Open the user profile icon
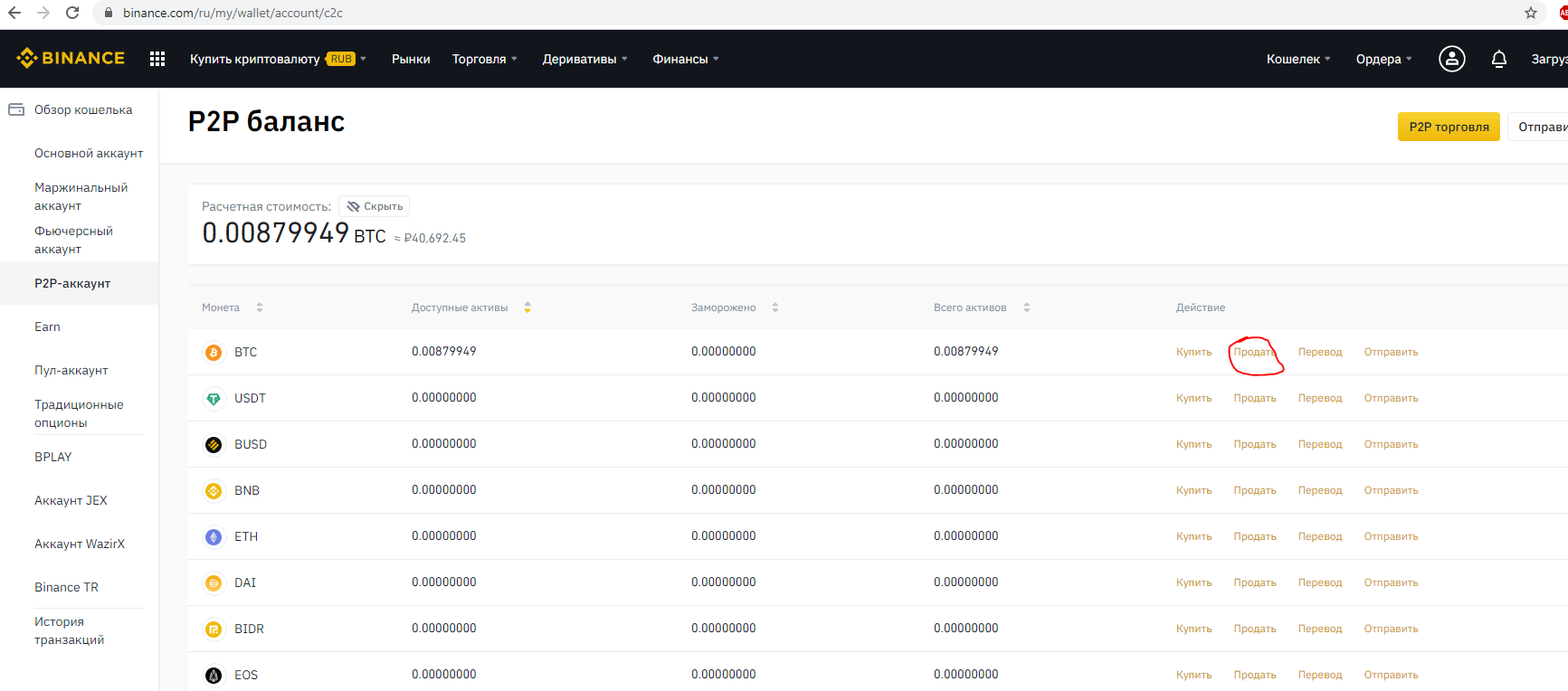1568x691 pixels. (x=1451, y=59)
